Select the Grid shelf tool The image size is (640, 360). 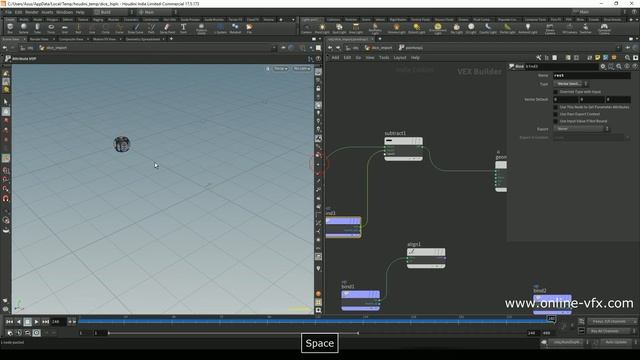coord(65,28)
